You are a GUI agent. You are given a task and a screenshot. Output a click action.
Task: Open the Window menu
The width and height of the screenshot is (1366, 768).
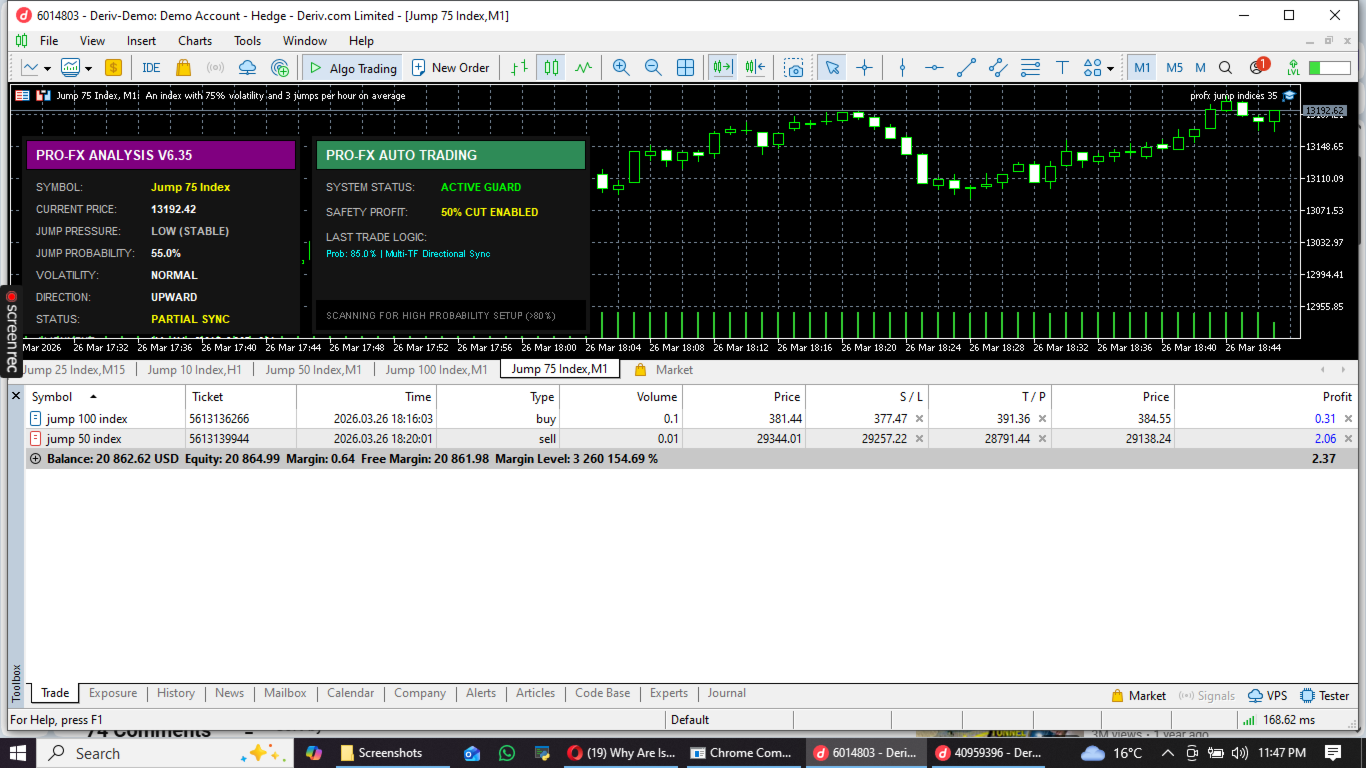(305, 41)
